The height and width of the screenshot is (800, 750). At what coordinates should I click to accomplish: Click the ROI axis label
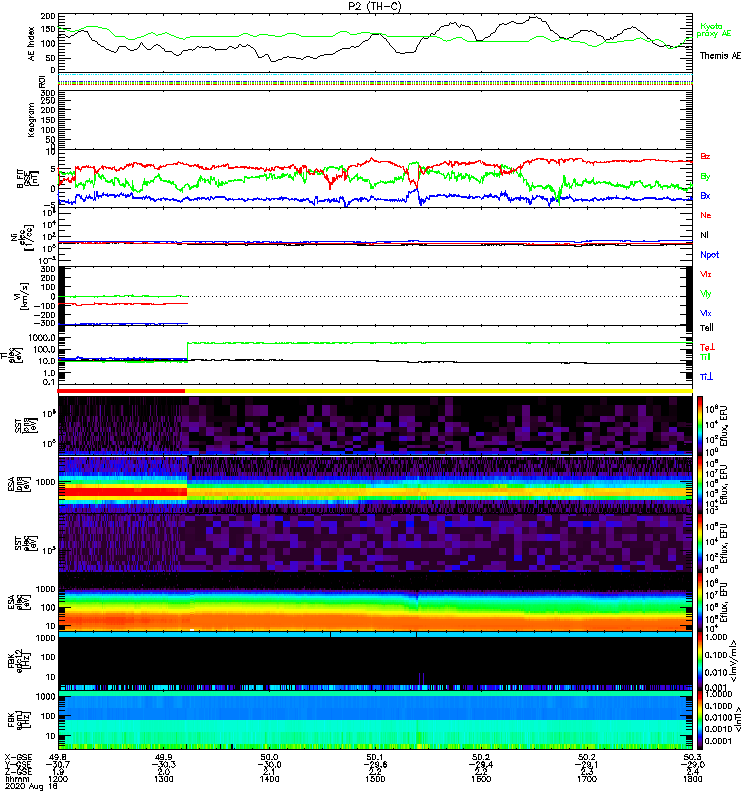[43, 81]
